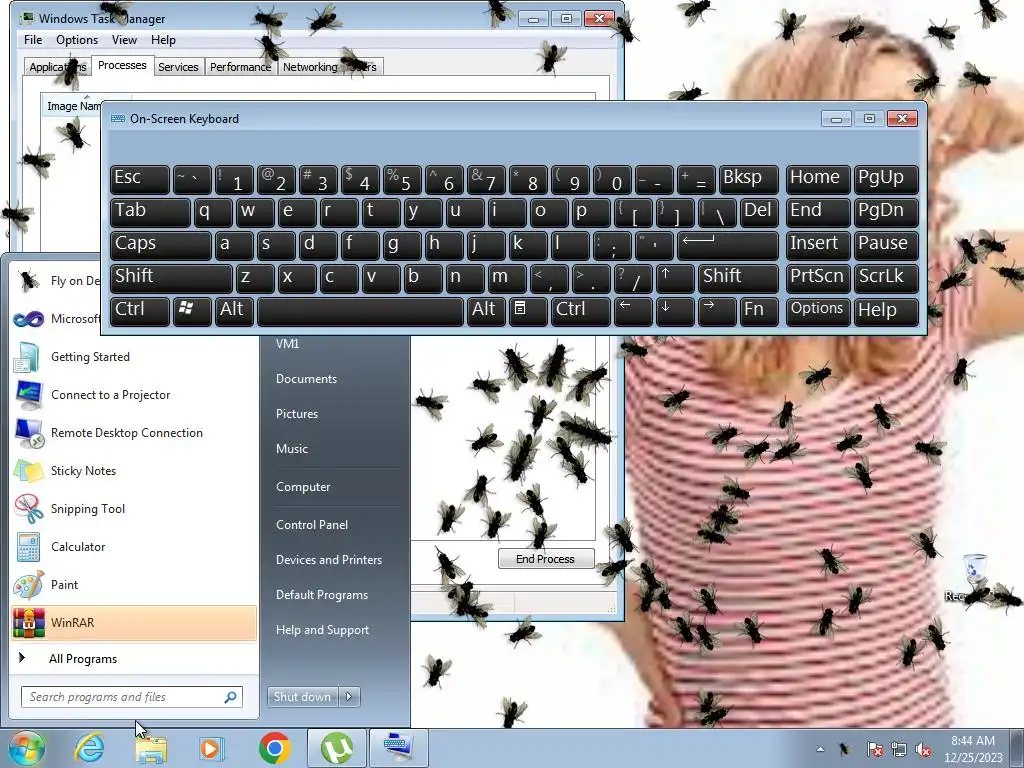The height and width of the screenshot is (768, 1024).
Task: Click the Options key on the keyboard
Action: (818, 311)
